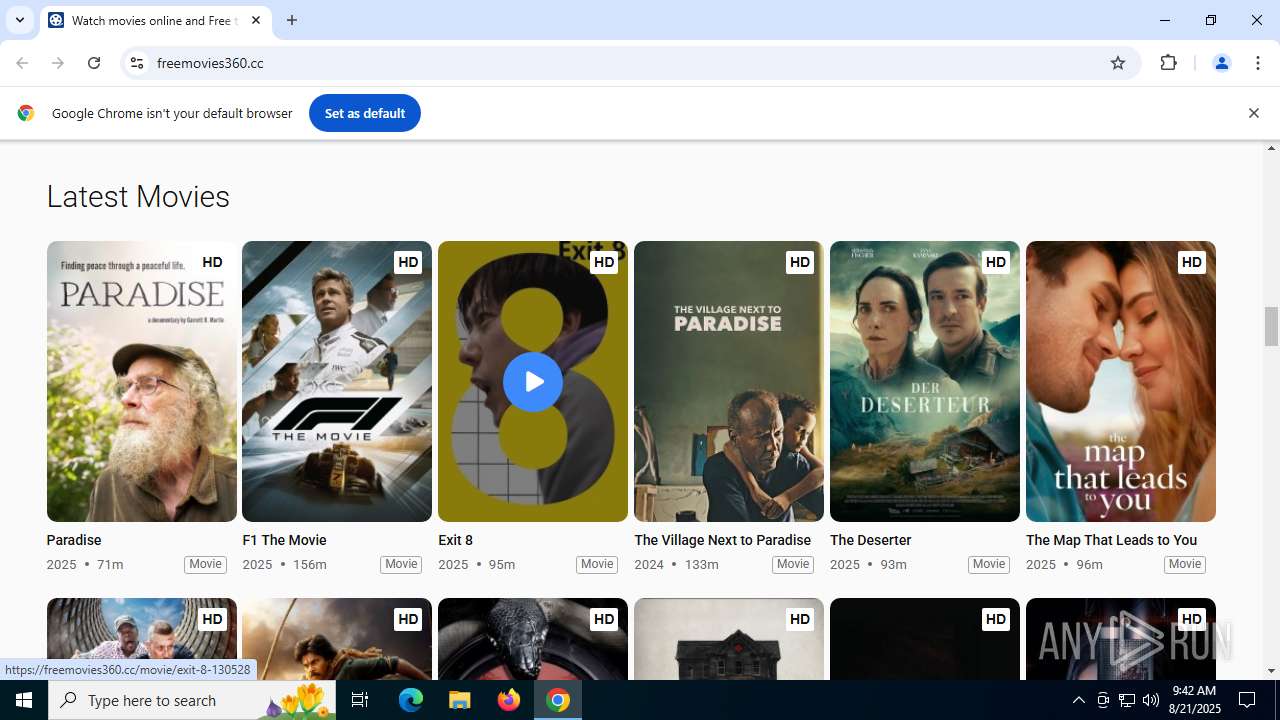Click the Movie tag under F1 The Movie
The height and width of the screenshot is (720, 1280).
coord(401,564)
